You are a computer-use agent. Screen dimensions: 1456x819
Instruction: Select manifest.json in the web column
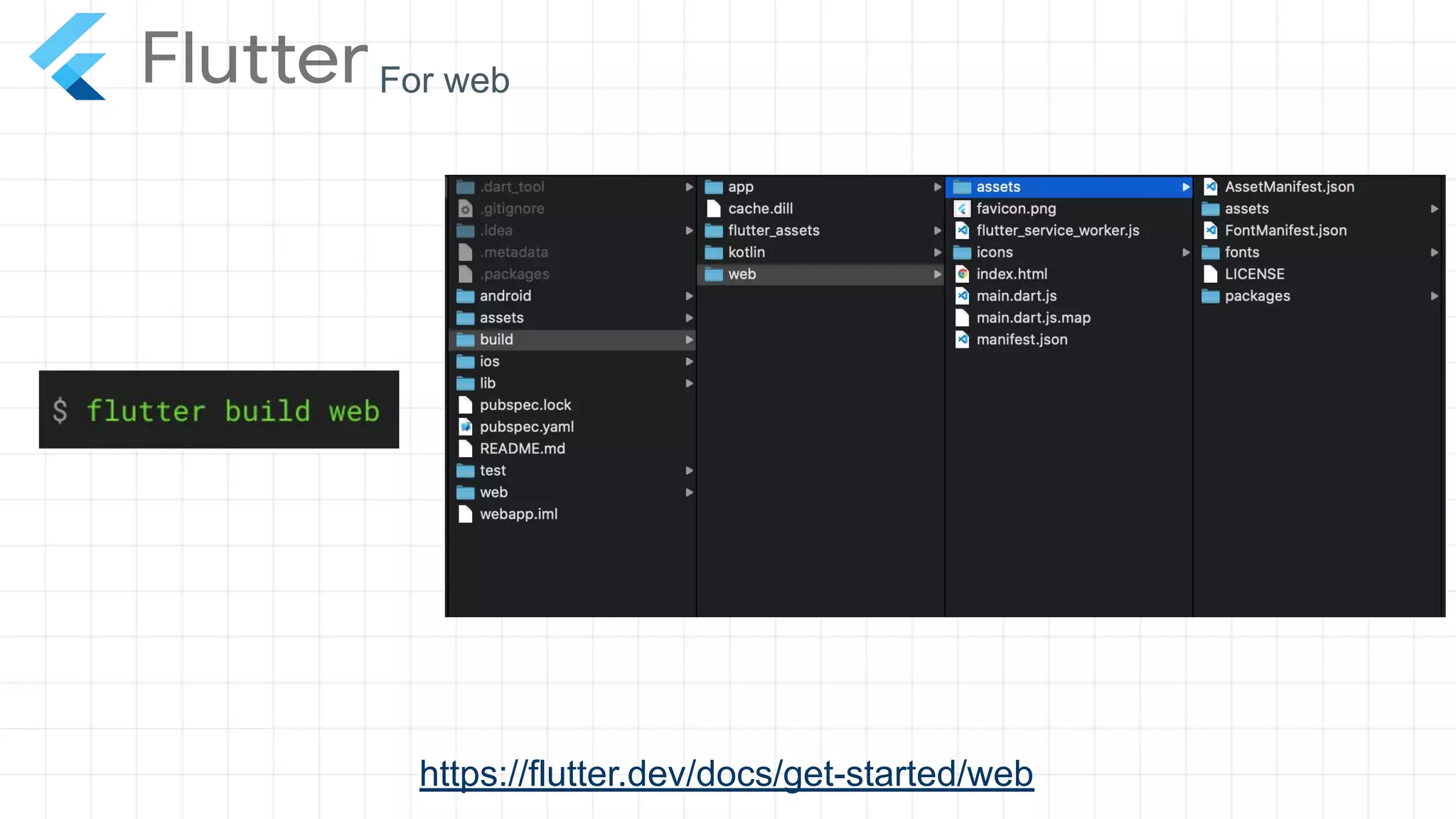click(1021, 340)
